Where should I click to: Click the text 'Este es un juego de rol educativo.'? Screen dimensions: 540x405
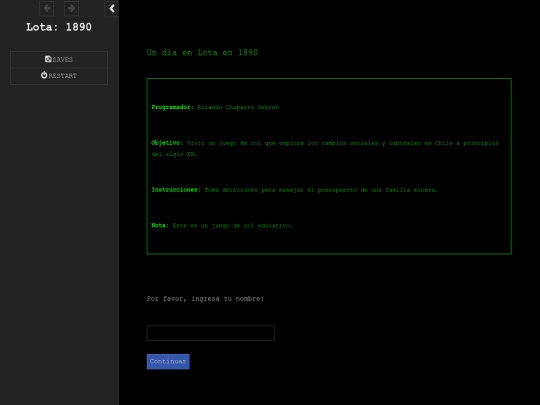(232, 226)
